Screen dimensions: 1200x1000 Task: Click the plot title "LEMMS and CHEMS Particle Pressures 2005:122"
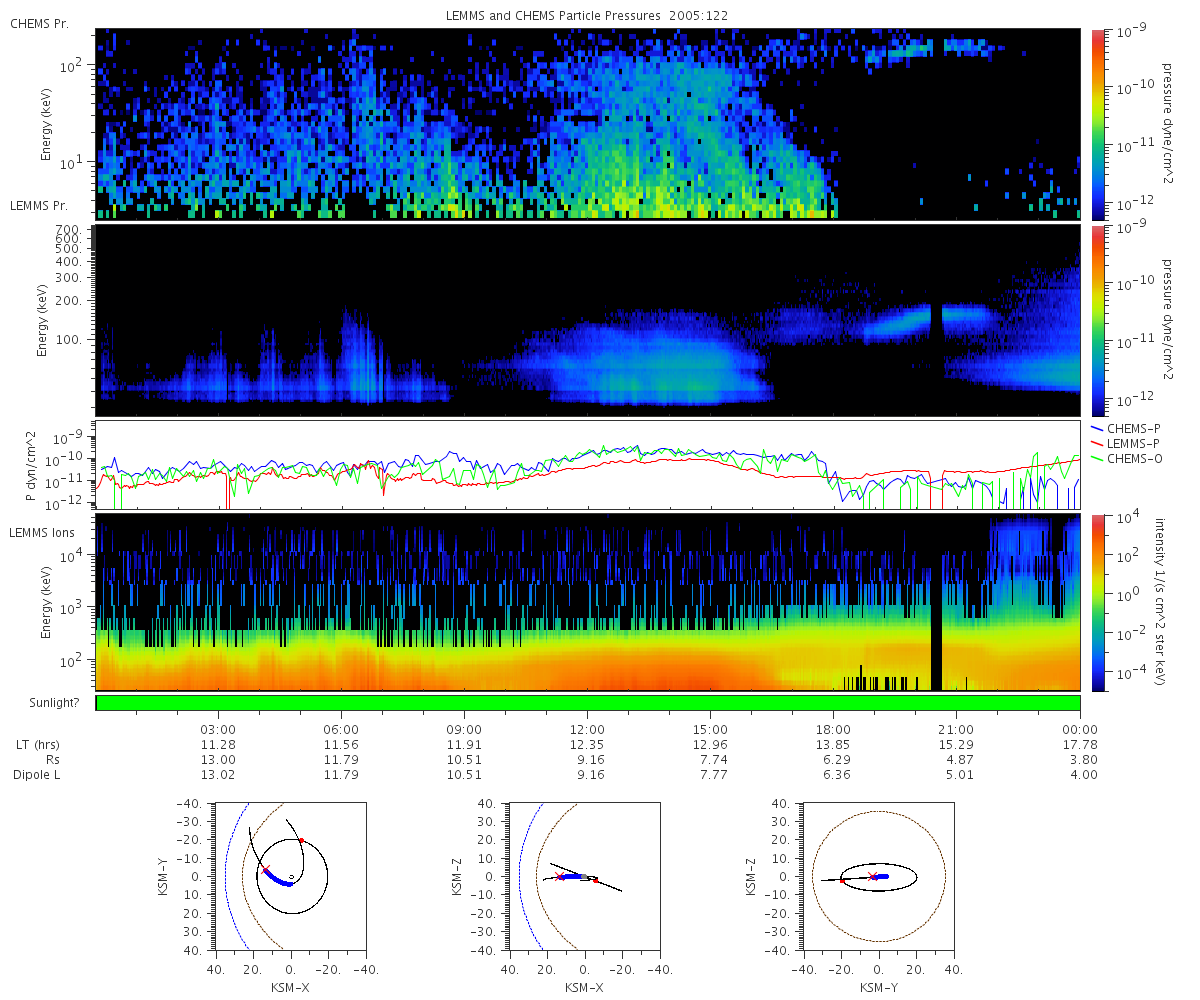click(589, 16)
